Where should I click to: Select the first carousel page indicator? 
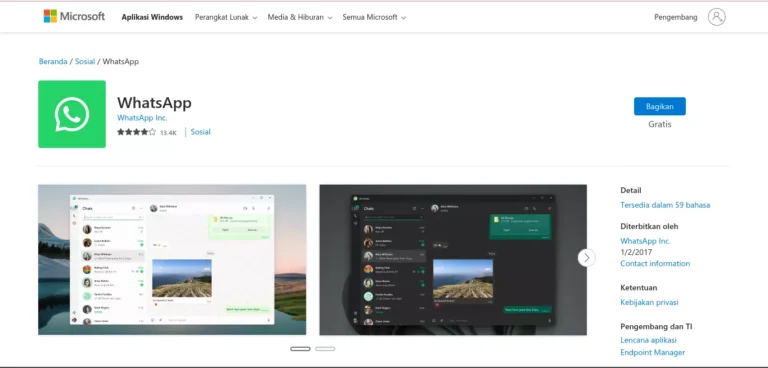coord(300,349)
